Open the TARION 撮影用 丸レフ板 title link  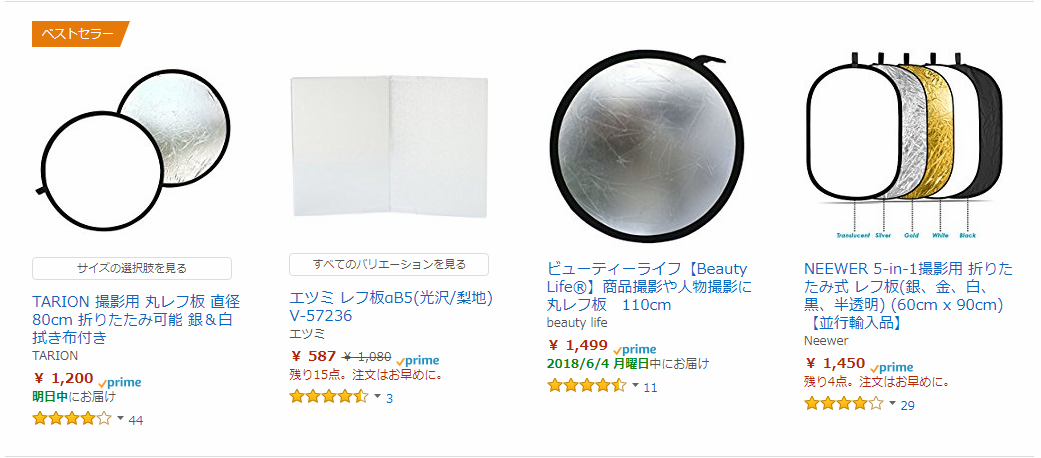coord(136,319)
